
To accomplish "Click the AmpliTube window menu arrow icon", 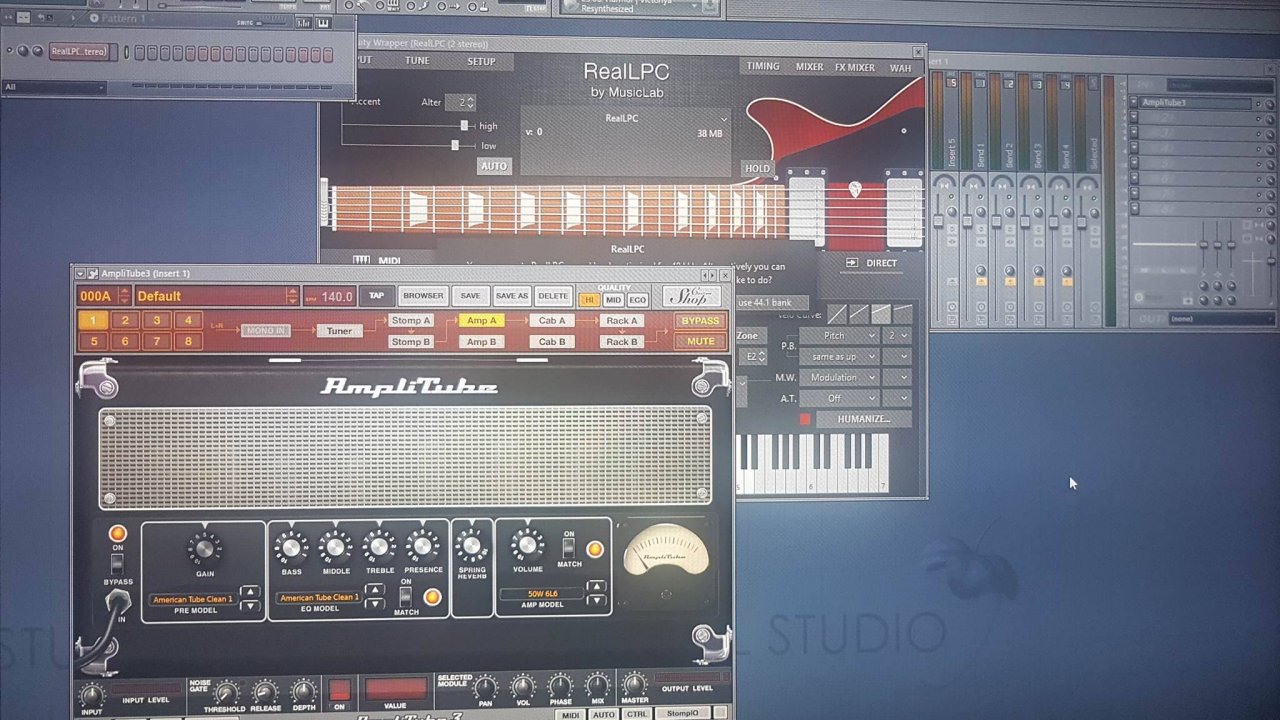I will 80,274.
